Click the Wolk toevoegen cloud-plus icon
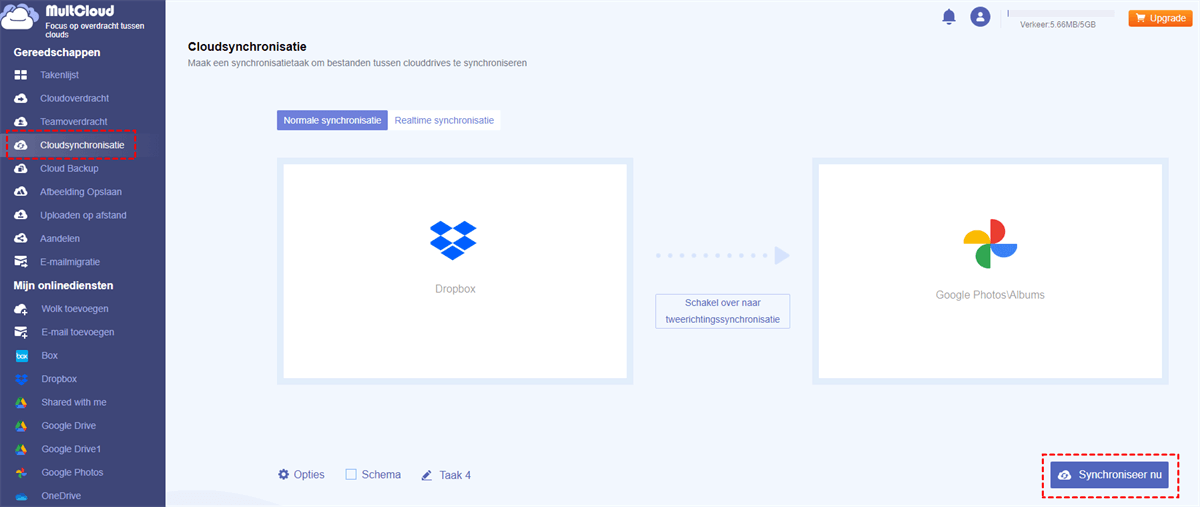 point(21,309)
